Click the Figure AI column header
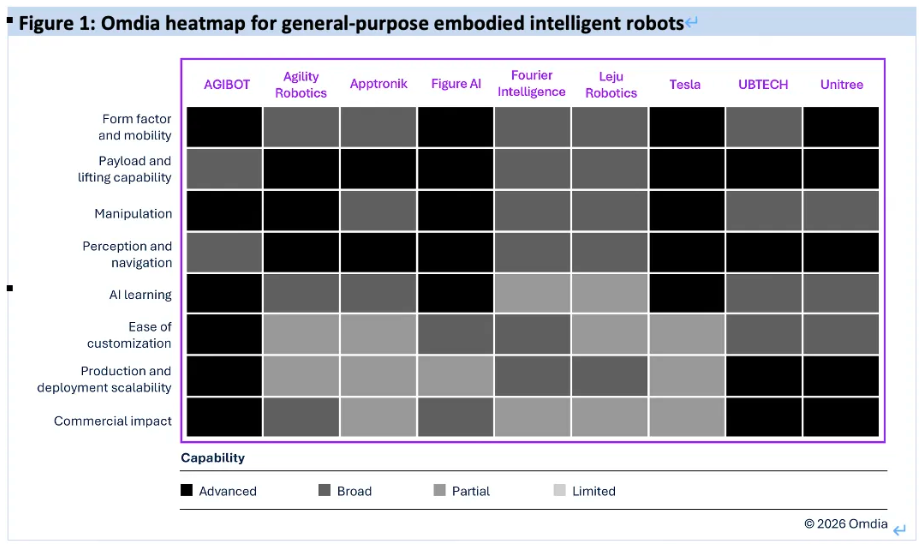 tap(456, 84)
